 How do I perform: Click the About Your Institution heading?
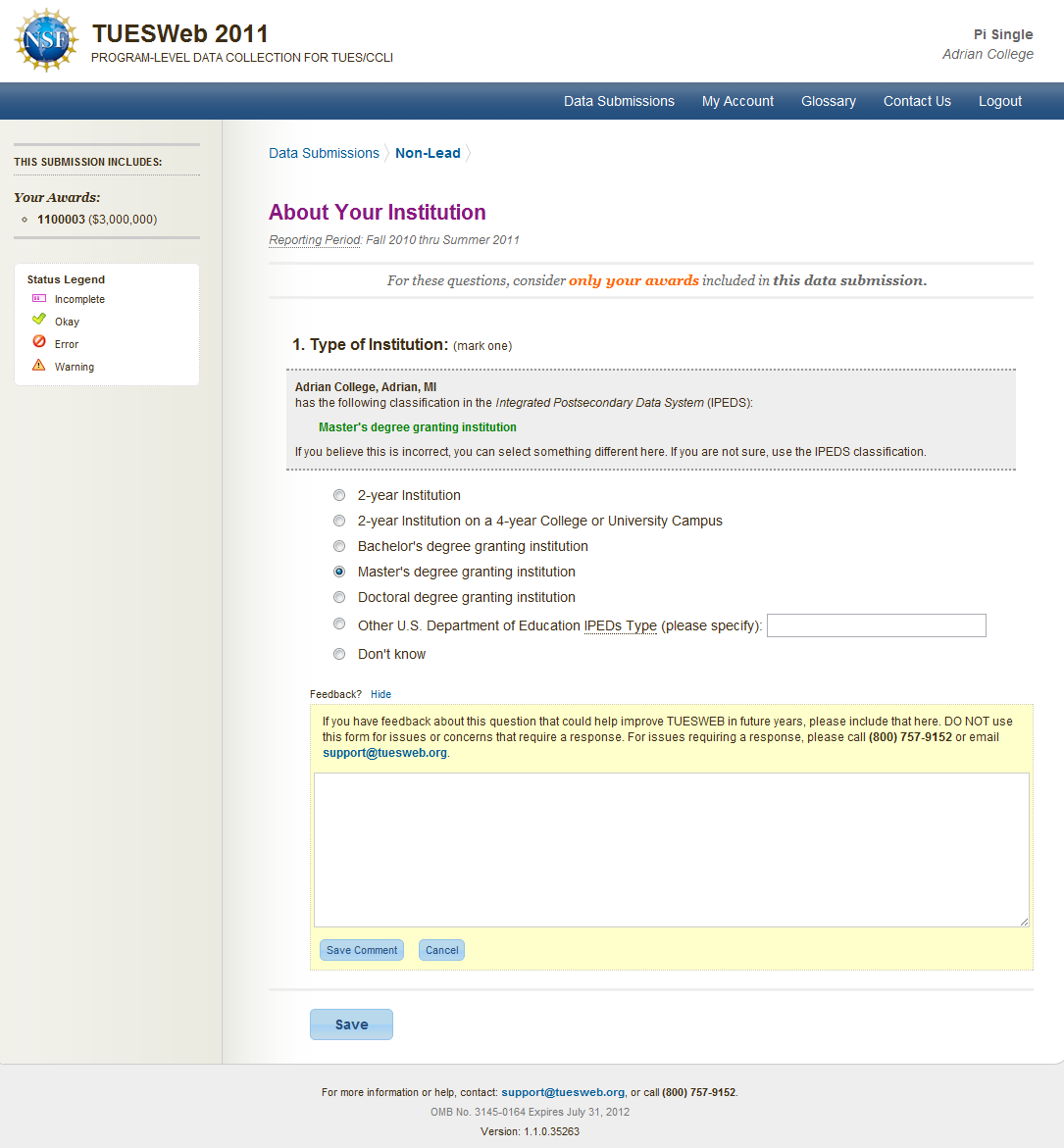378,213
